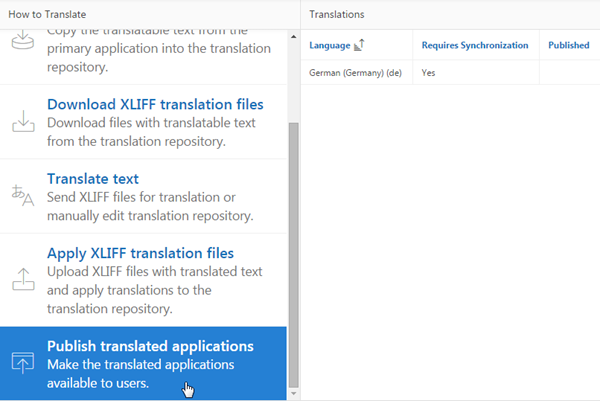600x401 pixels.
Task: Click the upload icon beside Apply XLIFF files
Action: click(23, 279)
